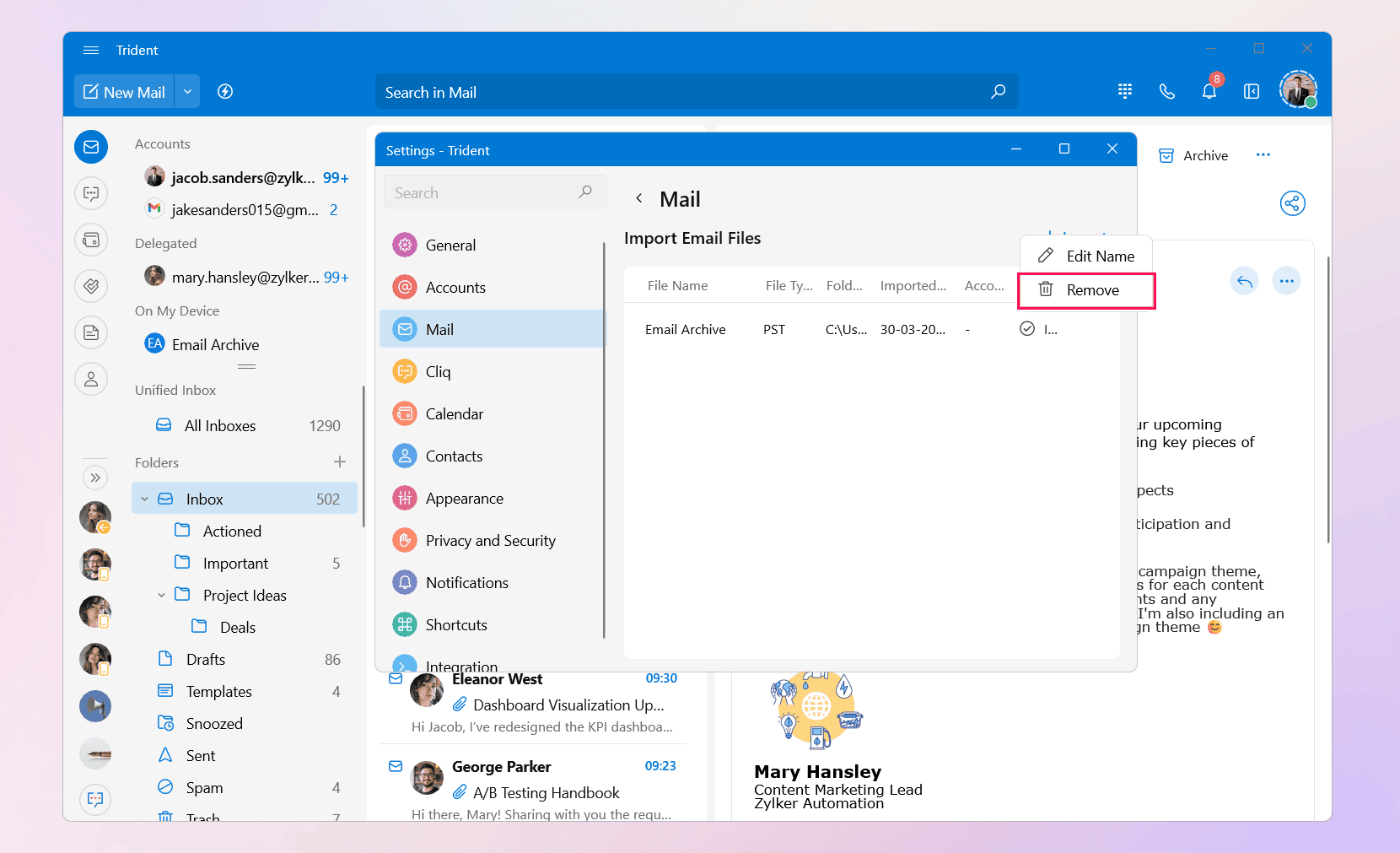Open the apps grid launcher
1400x853 pixels.
[x=1125, y=91]
